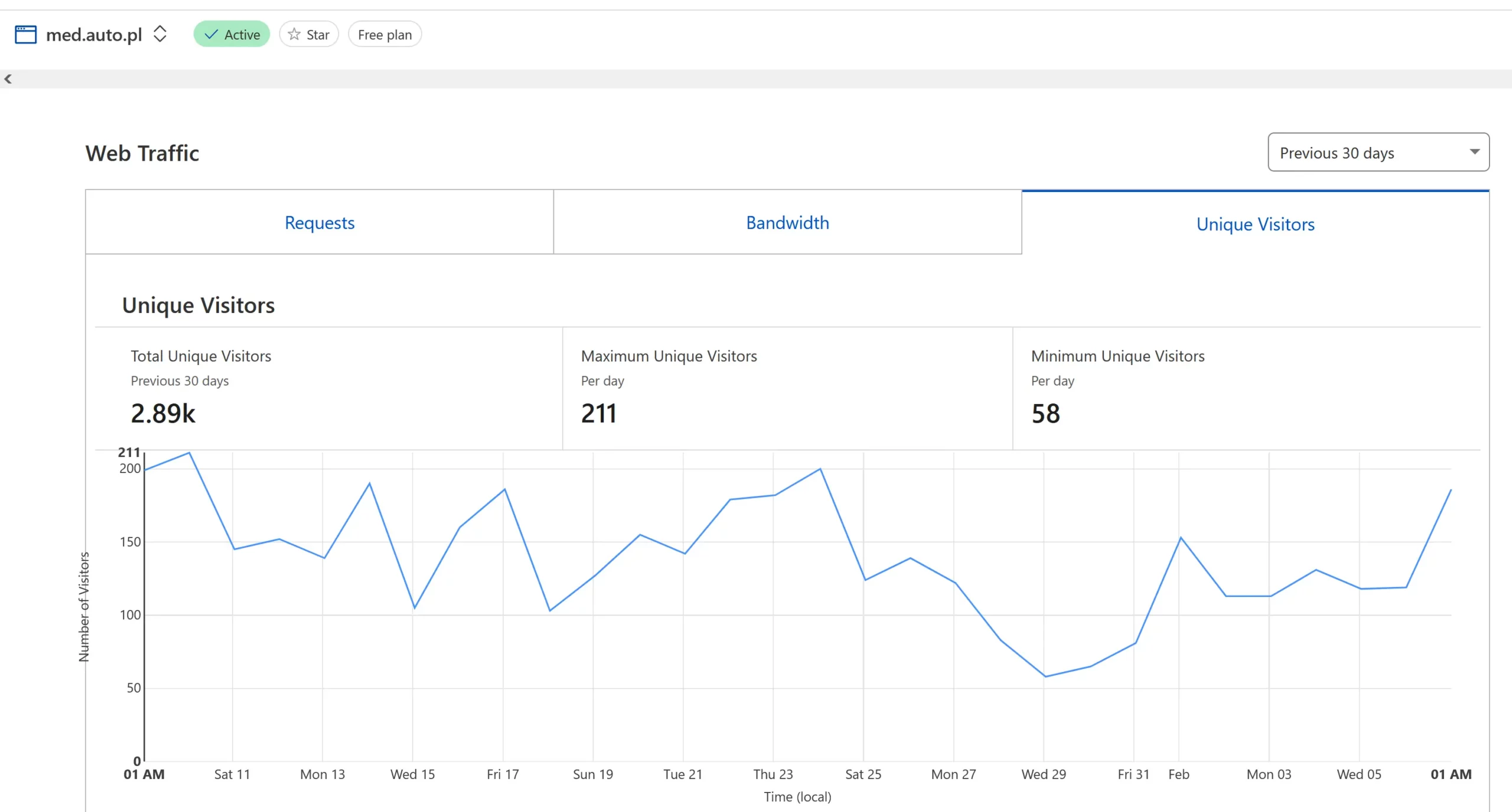Click the chart peak near Fri 17

[504, 489]
